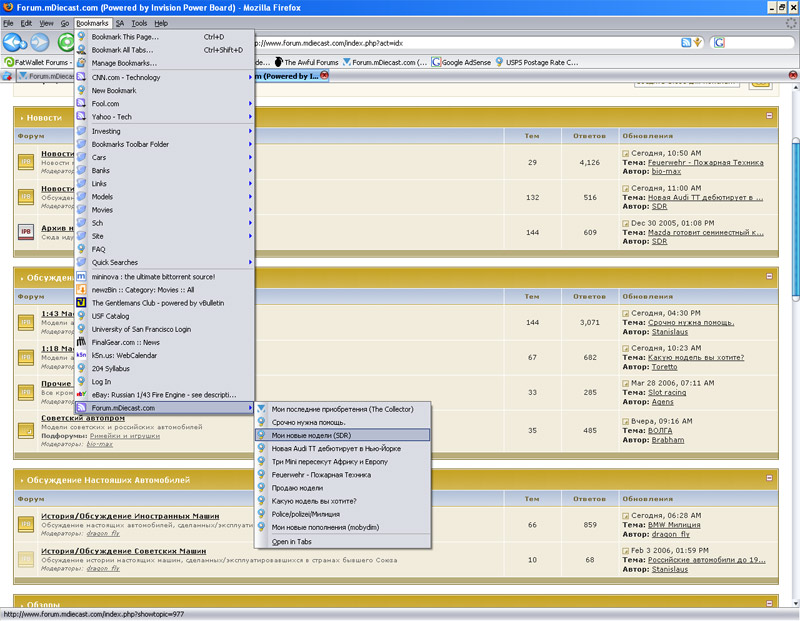Click the eBay bookmark favicon
The image size is (800, 621).
81,394
